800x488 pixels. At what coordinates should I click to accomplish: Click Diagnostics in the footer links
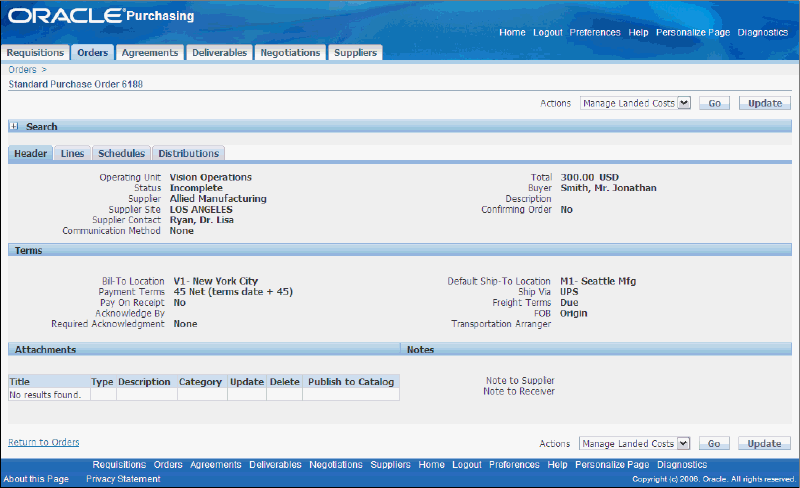coord(682,465)
